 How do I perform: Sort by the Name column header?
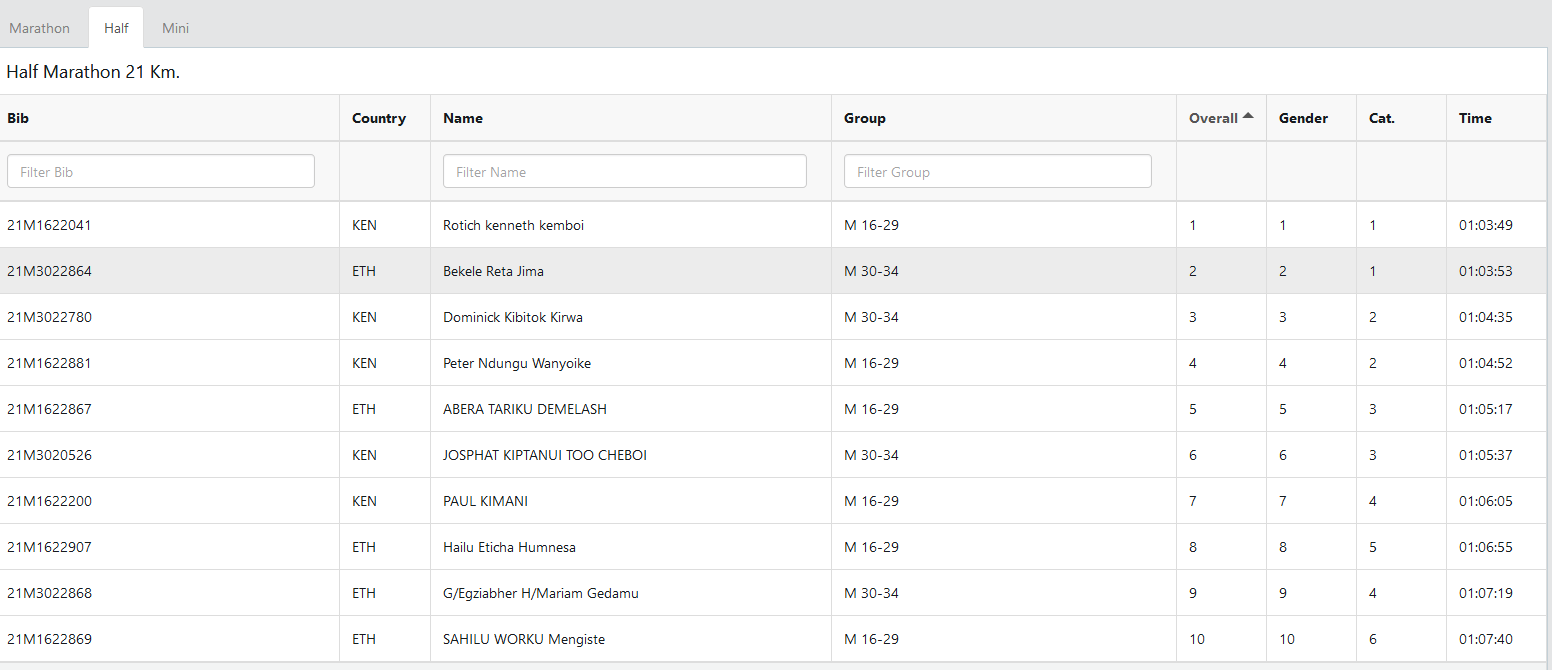tap(463, 118)
